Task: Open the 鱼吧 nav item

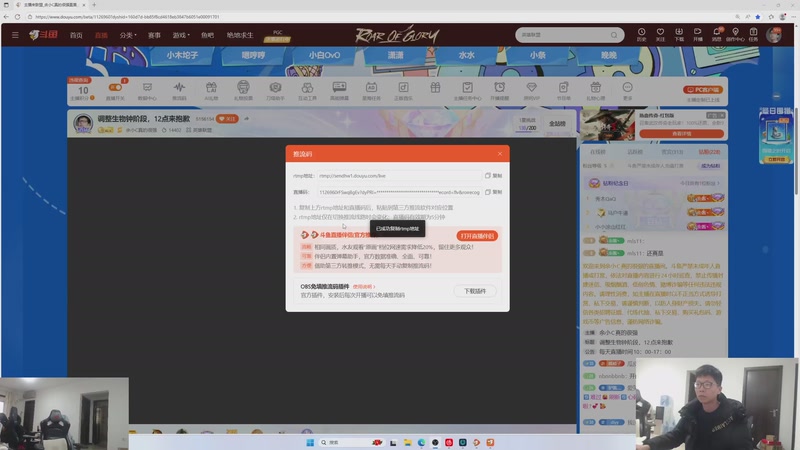Action: pyautogui.click(x=207, y=35)
